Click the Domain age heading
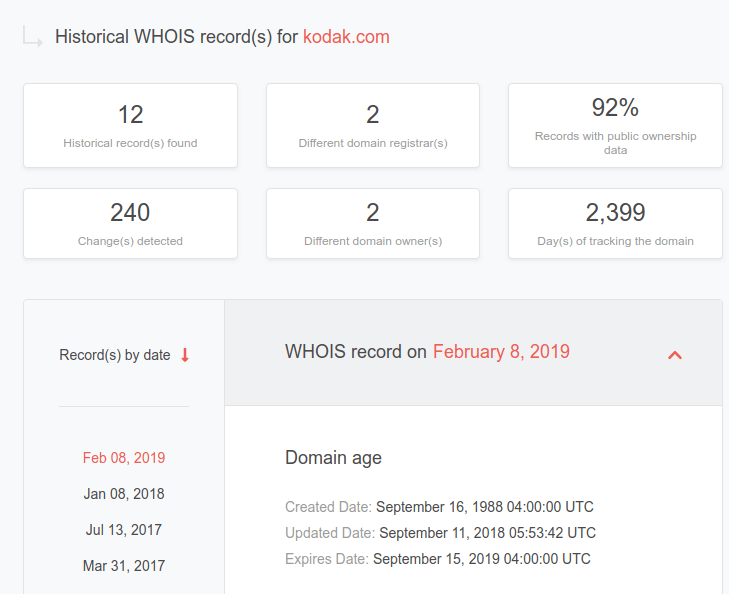 coord(333,458)
